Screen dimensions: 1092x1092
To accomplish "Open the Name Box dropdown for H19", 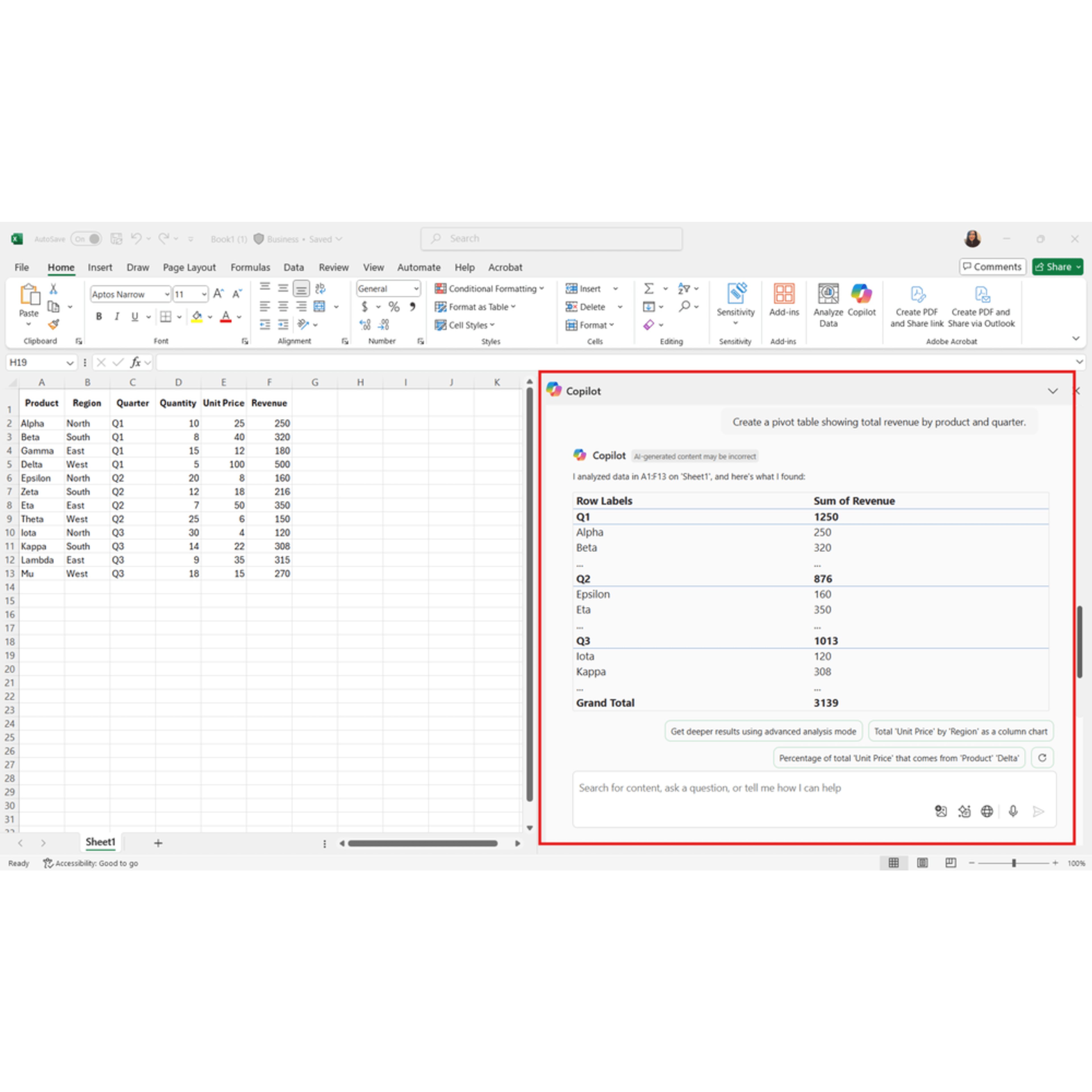I will tap(69, 362).
